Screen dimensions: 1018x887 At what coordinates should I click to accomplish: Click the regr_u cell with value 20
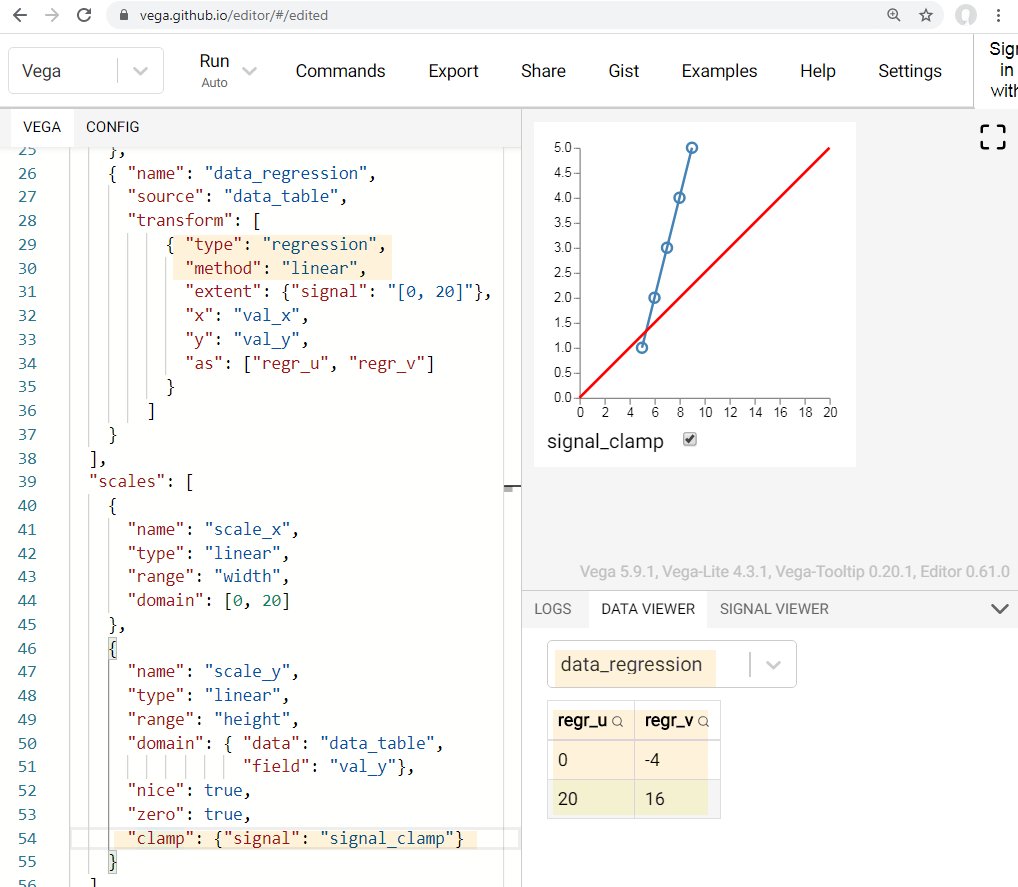(591, 799)
